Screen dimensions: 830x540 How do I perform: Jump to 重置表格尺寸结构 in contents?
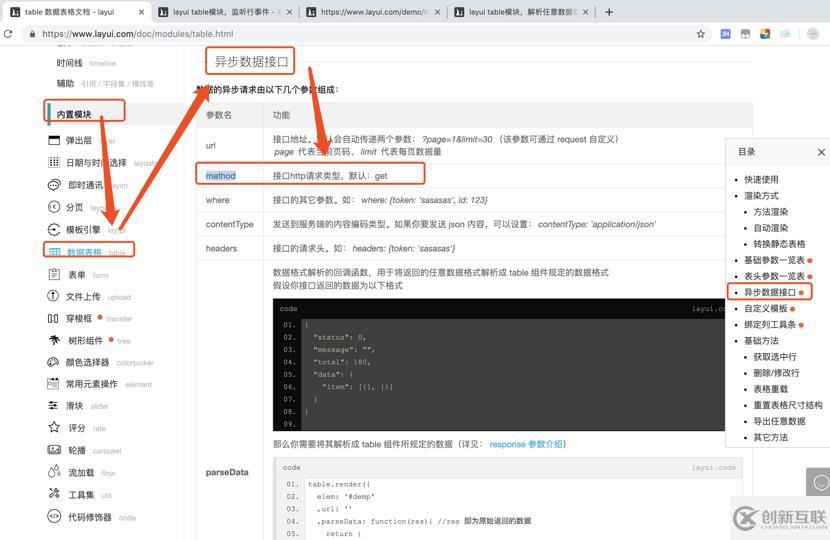pos(788,405)
